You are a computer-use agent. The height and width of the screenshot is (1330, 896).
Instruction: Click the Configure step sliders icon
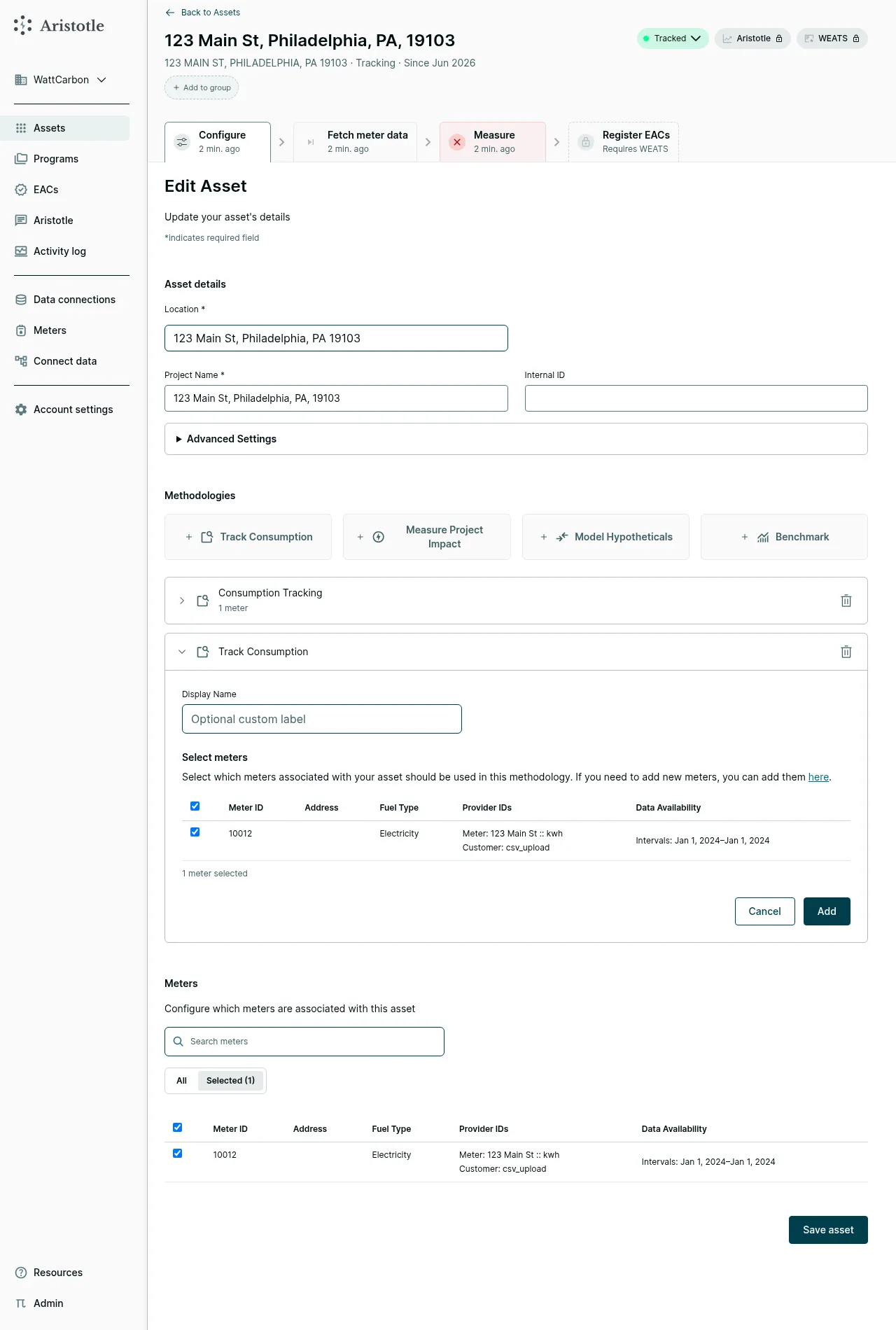[182, 142]
